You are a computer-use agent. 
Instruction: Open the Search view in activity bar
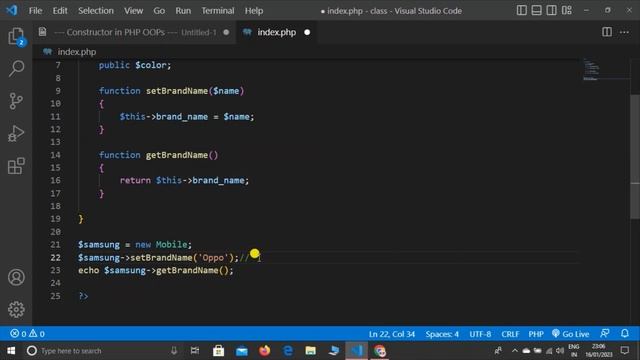click(16, 68)
